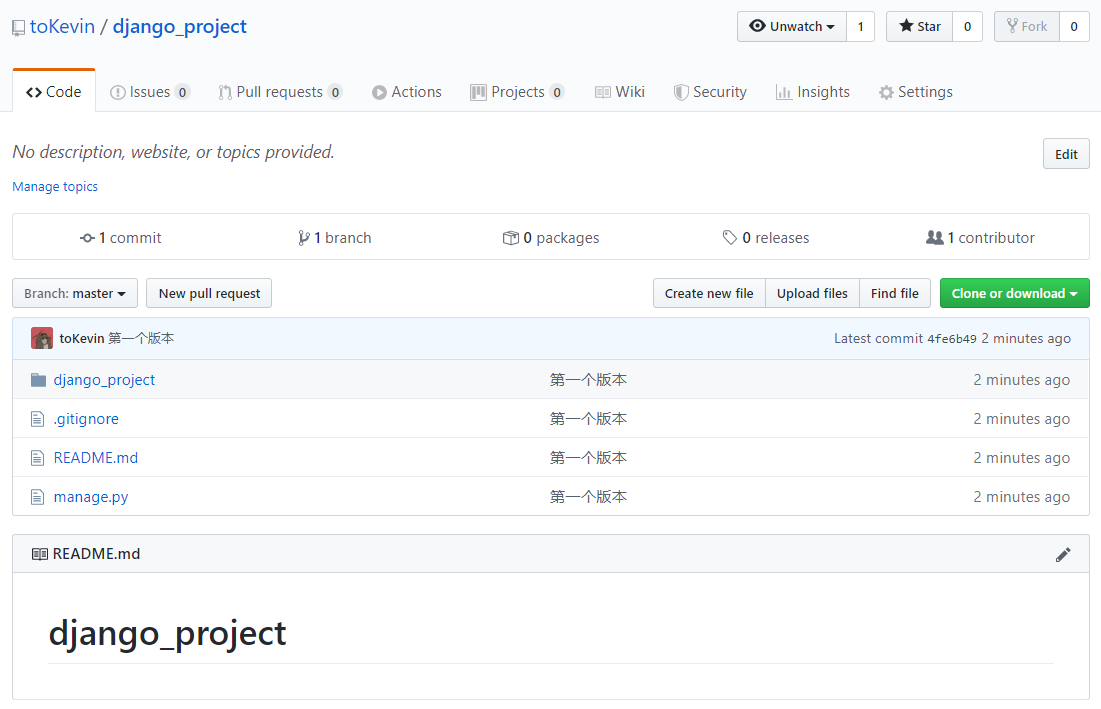The height and width of the screenshot is (709, 1101).
Task: Click commit message in manage.py row
Action: pos(588,497)
